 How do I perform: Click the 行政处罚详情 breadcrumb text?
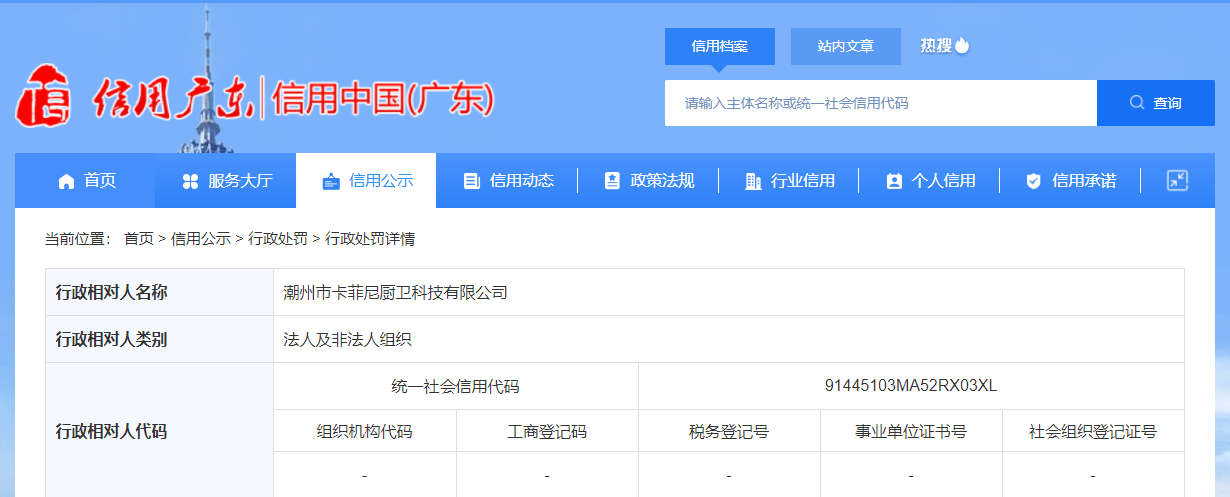[x=370, y=239]
